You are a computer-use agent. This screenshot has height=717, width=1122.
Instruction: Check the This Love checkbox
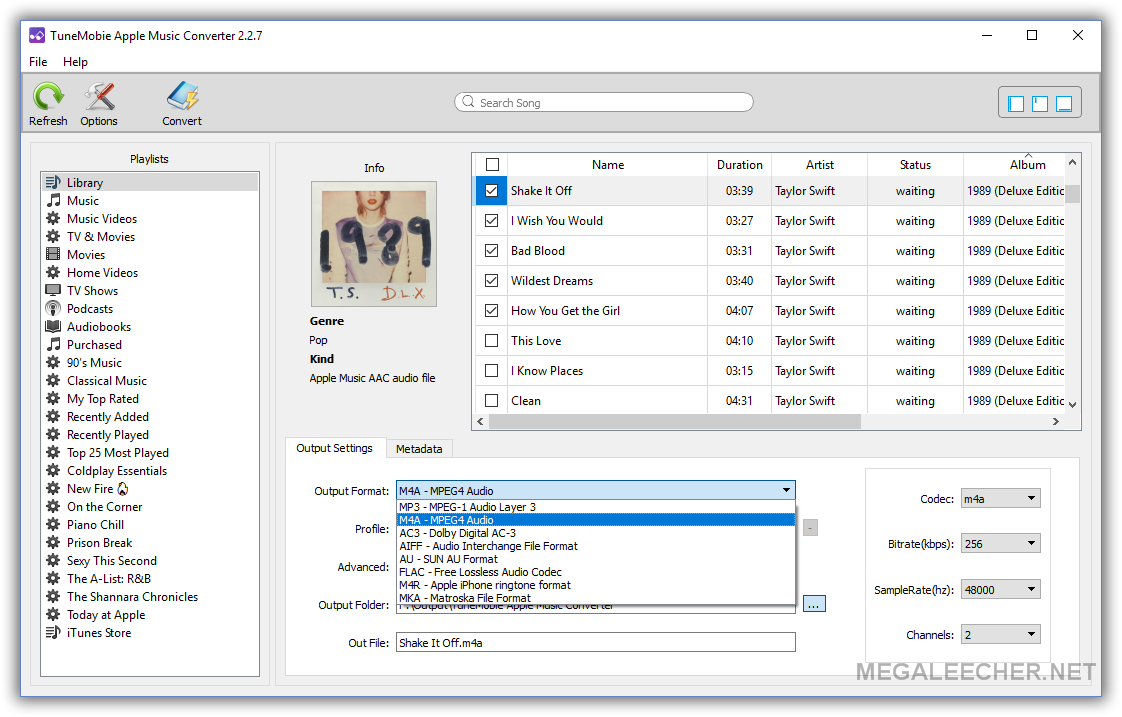[492, 341]
